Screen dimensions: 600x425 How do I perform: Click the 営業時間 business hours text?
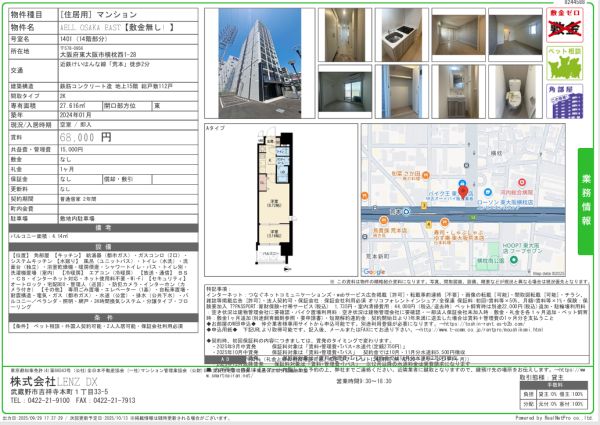coord(364,381)
